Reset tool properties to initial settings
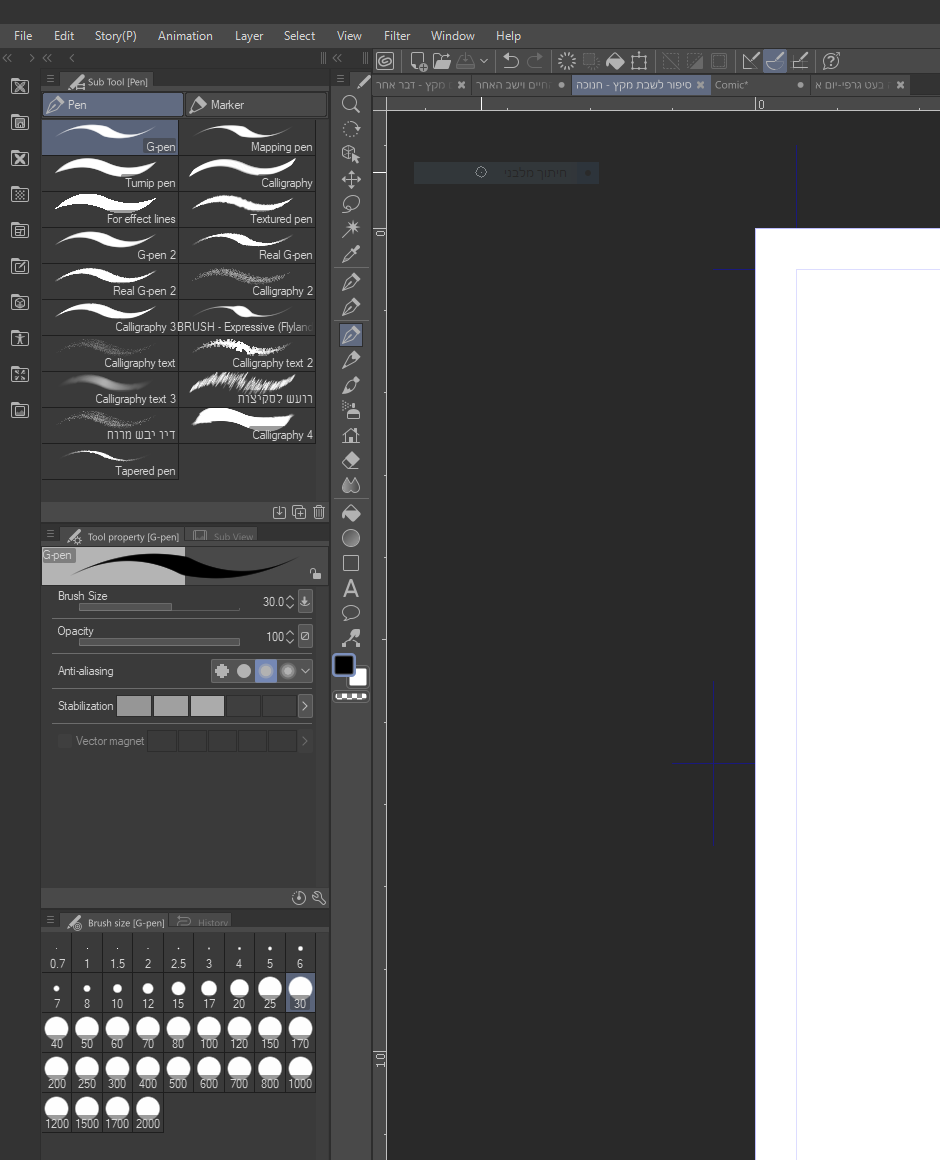This screenshot has width=940, height=1160. click(x=299, y=898)
